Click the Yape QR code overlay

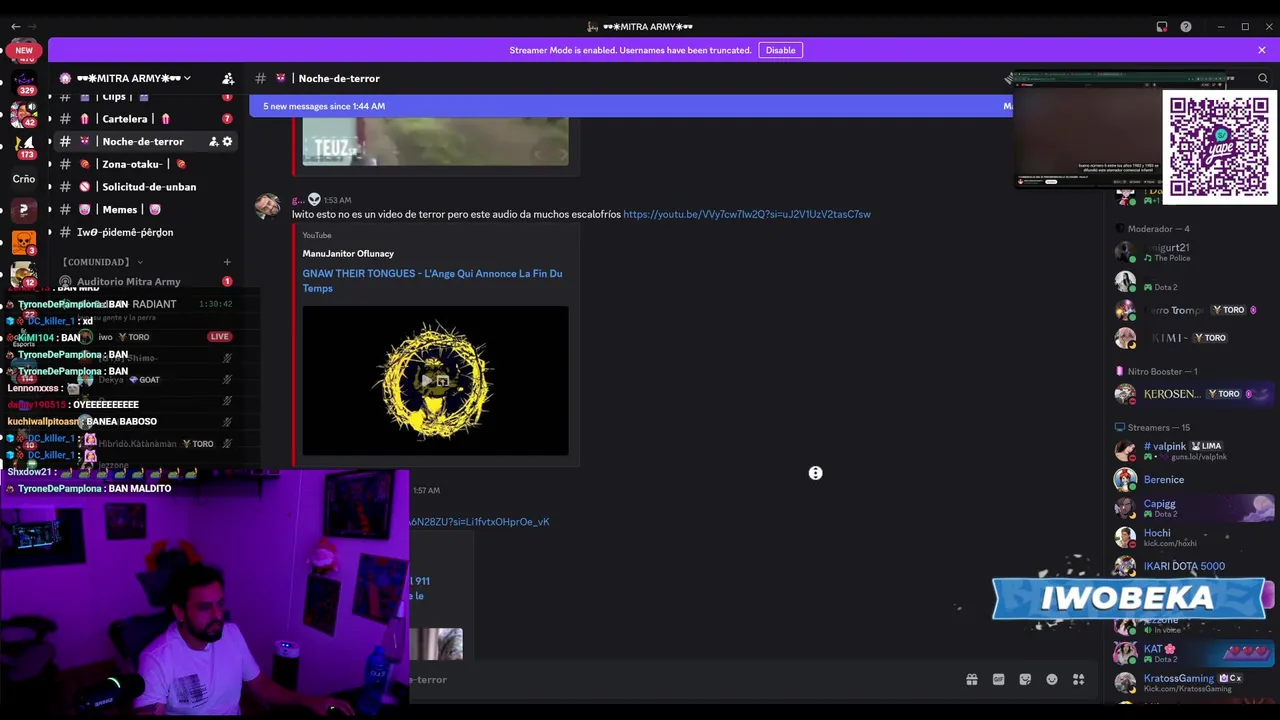tap(1219, 147)
